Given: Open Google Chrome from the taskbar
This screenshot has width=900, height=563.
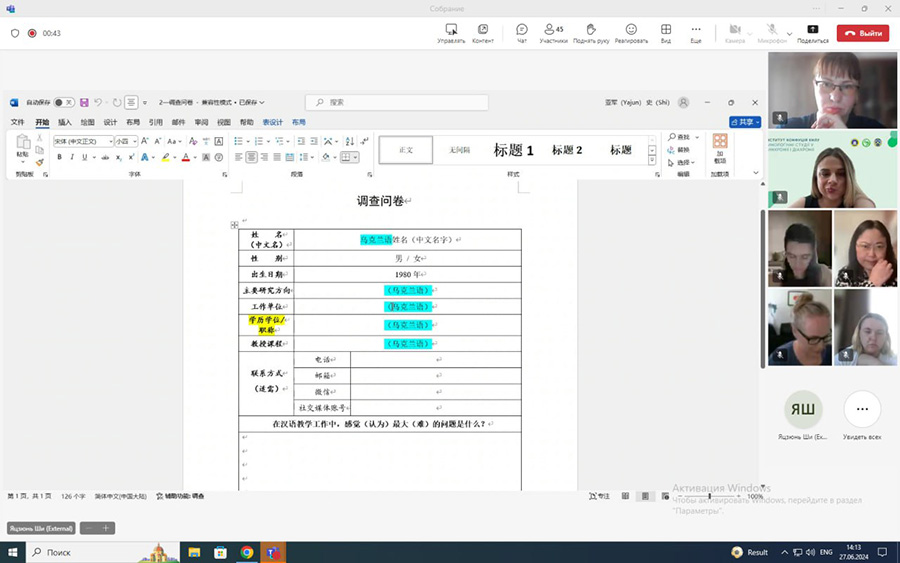Looking at the screenshot, I should tap(247, 552).
